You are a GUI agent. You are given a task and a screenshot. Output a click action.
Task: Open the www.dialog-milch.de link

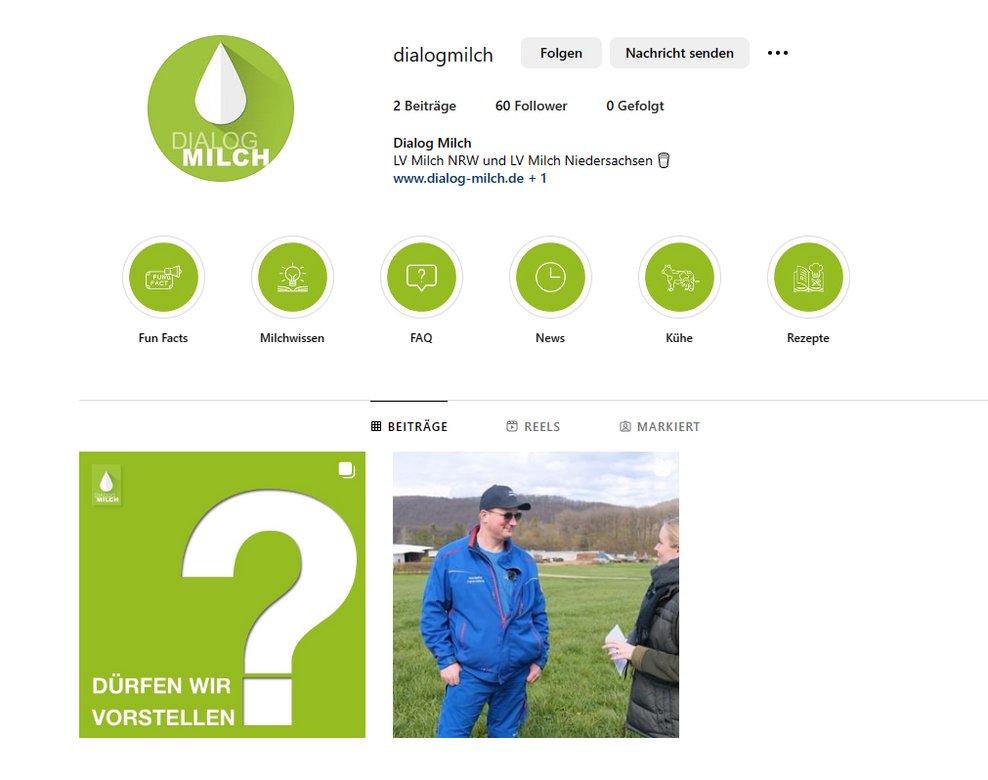458,178
